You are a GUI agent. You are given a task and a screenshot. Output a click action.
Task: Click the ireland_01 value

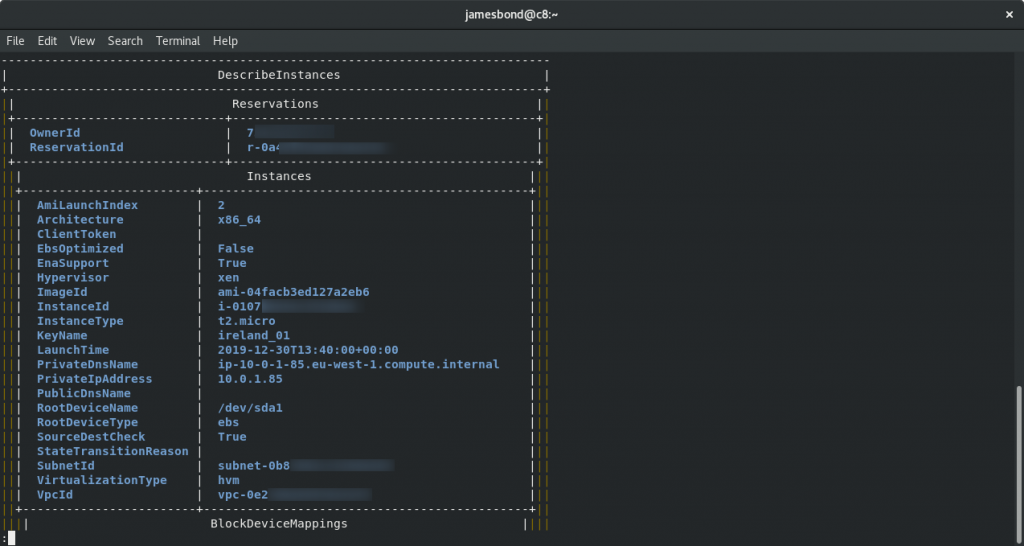coord(254,335)
